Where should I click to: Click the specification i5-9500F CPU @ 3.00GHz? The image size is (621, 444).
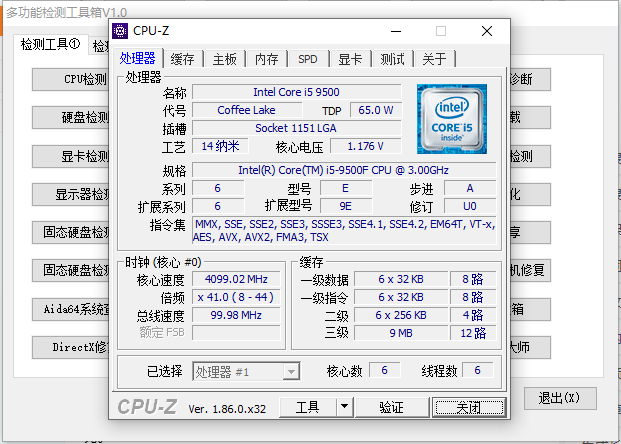click(x=344, y=170)
